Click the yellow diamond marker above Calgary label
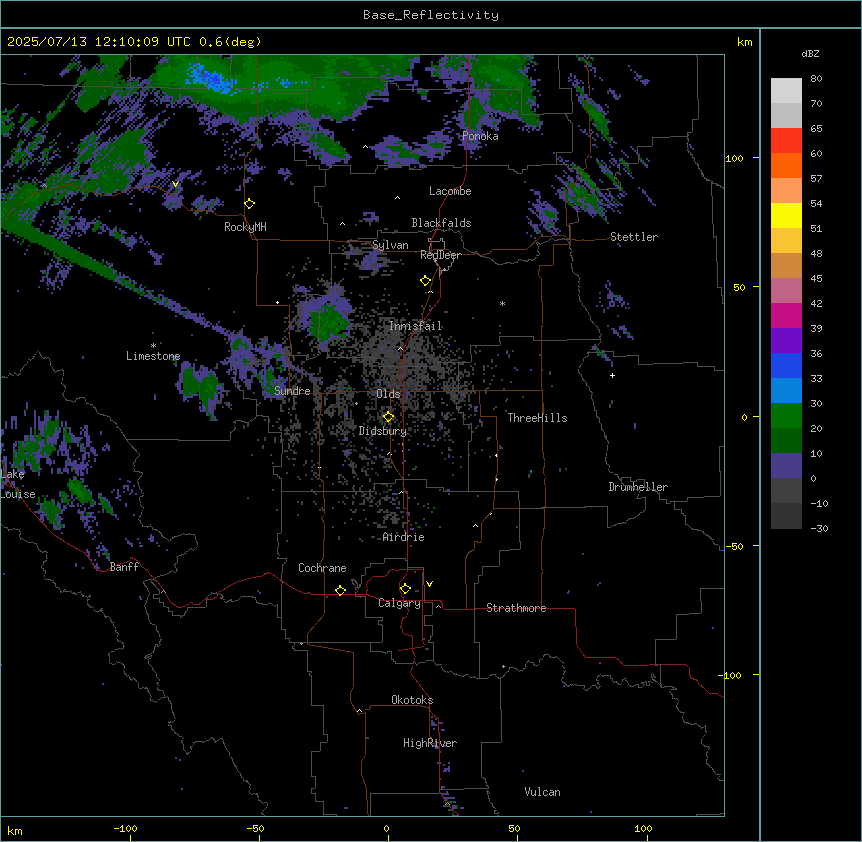The width and height of the screenshot is (862, 842). (x=405, y=589)
